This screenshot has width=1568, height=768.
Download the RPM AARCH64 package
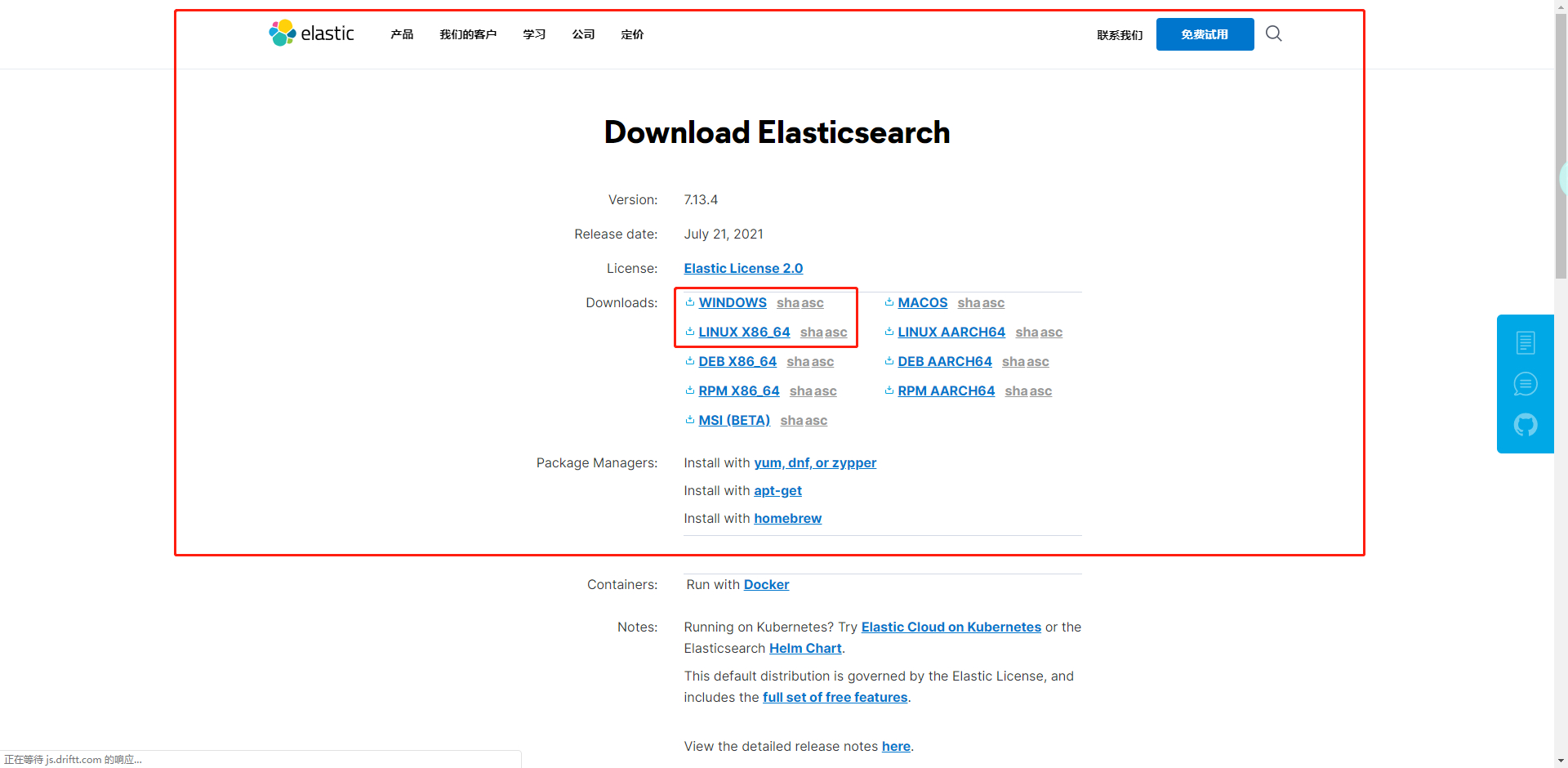click(x=947, y=391)
